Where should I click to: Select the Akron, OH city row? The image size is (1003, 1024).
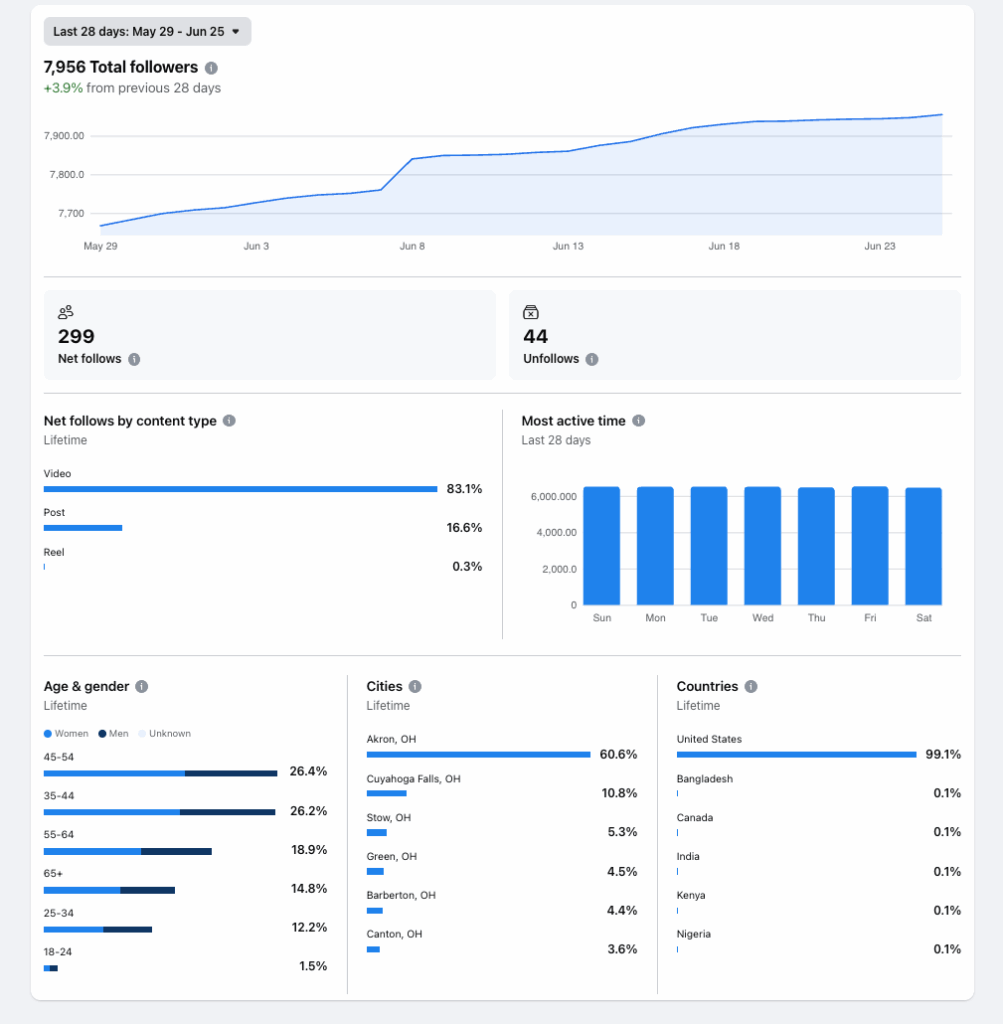(478, 754)
